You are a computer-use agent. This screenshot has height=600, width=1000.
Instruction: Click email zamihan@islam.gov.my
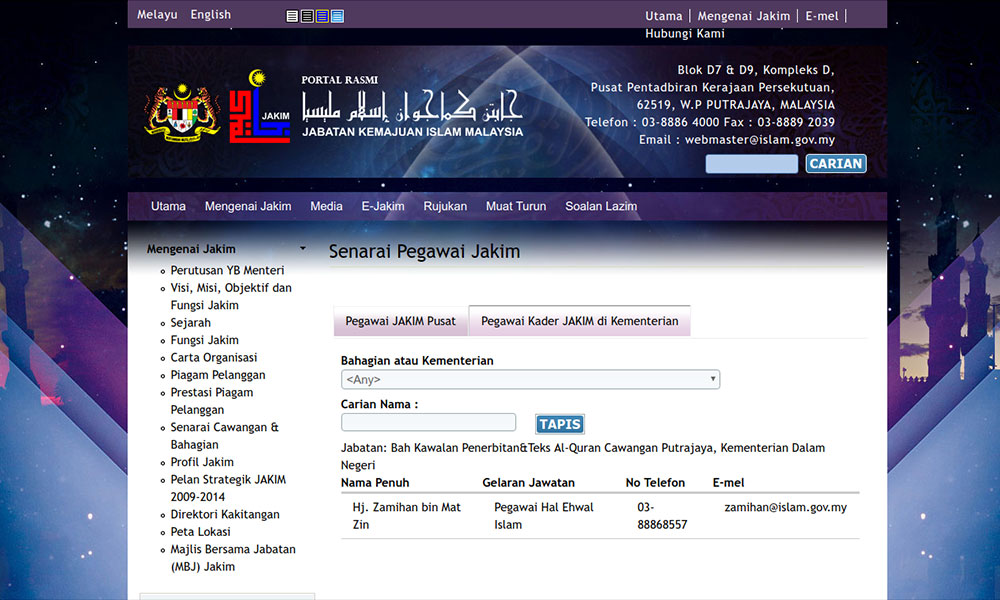[786, 508]
